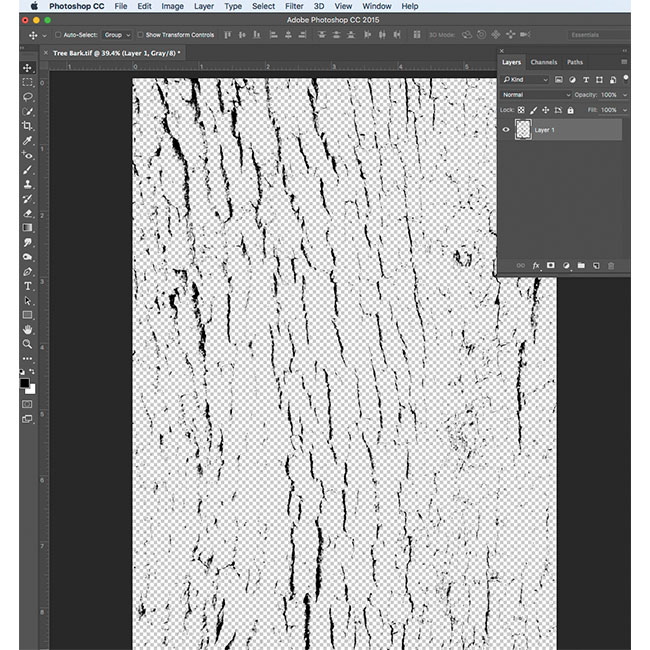The width and height of the screenshot is (650, 650).
Task: Click the background color swatch
Action: pos(32,390)
